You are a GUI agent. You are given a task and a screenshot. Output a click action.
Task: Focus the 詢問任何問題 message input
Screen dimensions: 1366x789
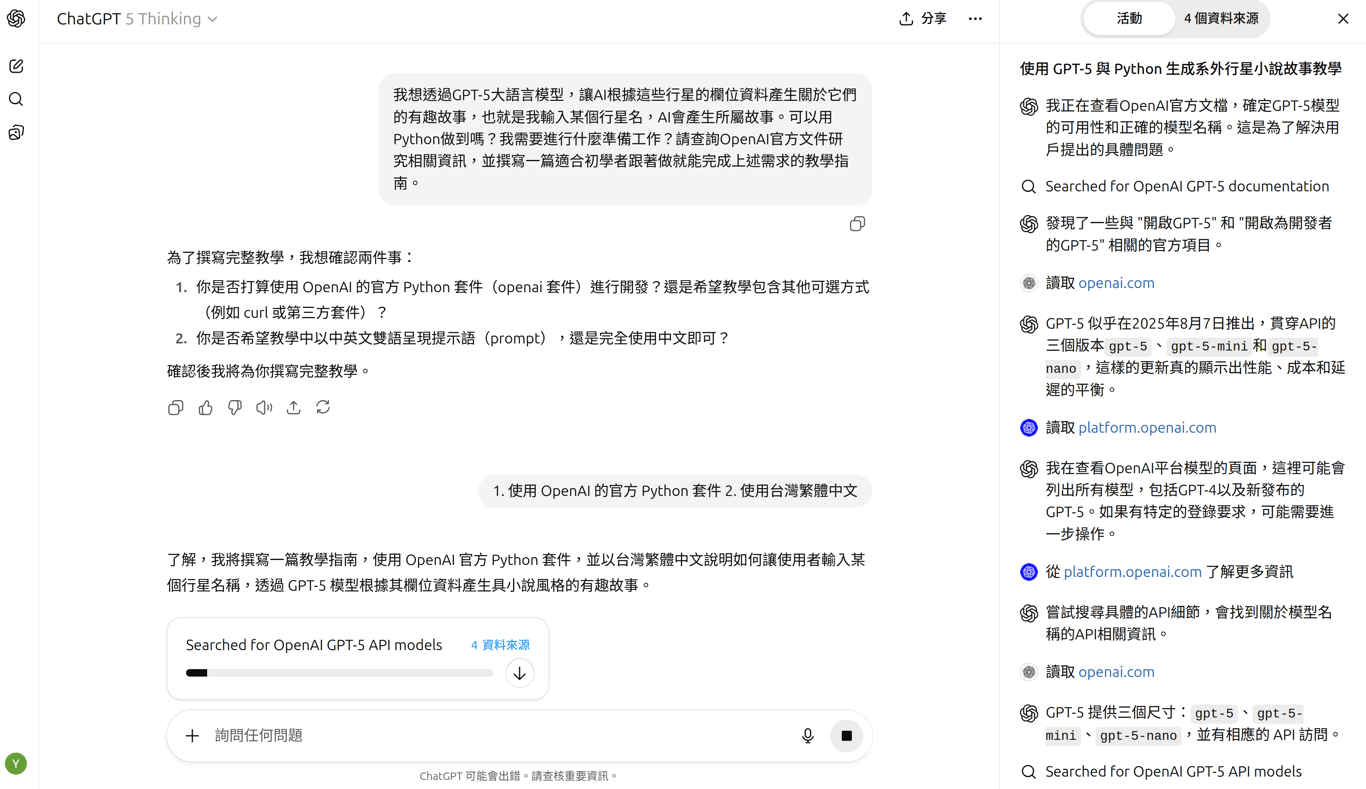500,736
